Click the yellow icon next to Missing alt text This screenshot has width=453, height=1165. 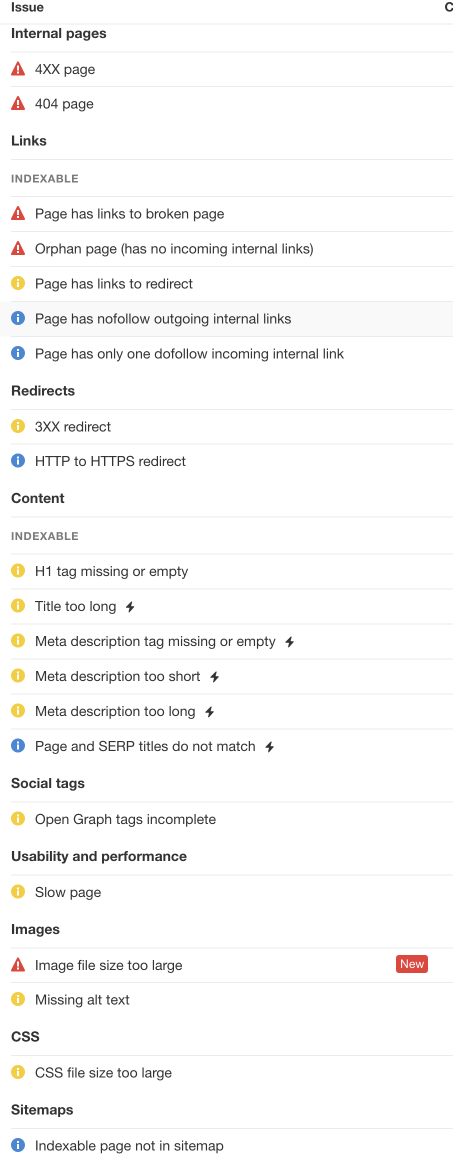pos(19,1000)
